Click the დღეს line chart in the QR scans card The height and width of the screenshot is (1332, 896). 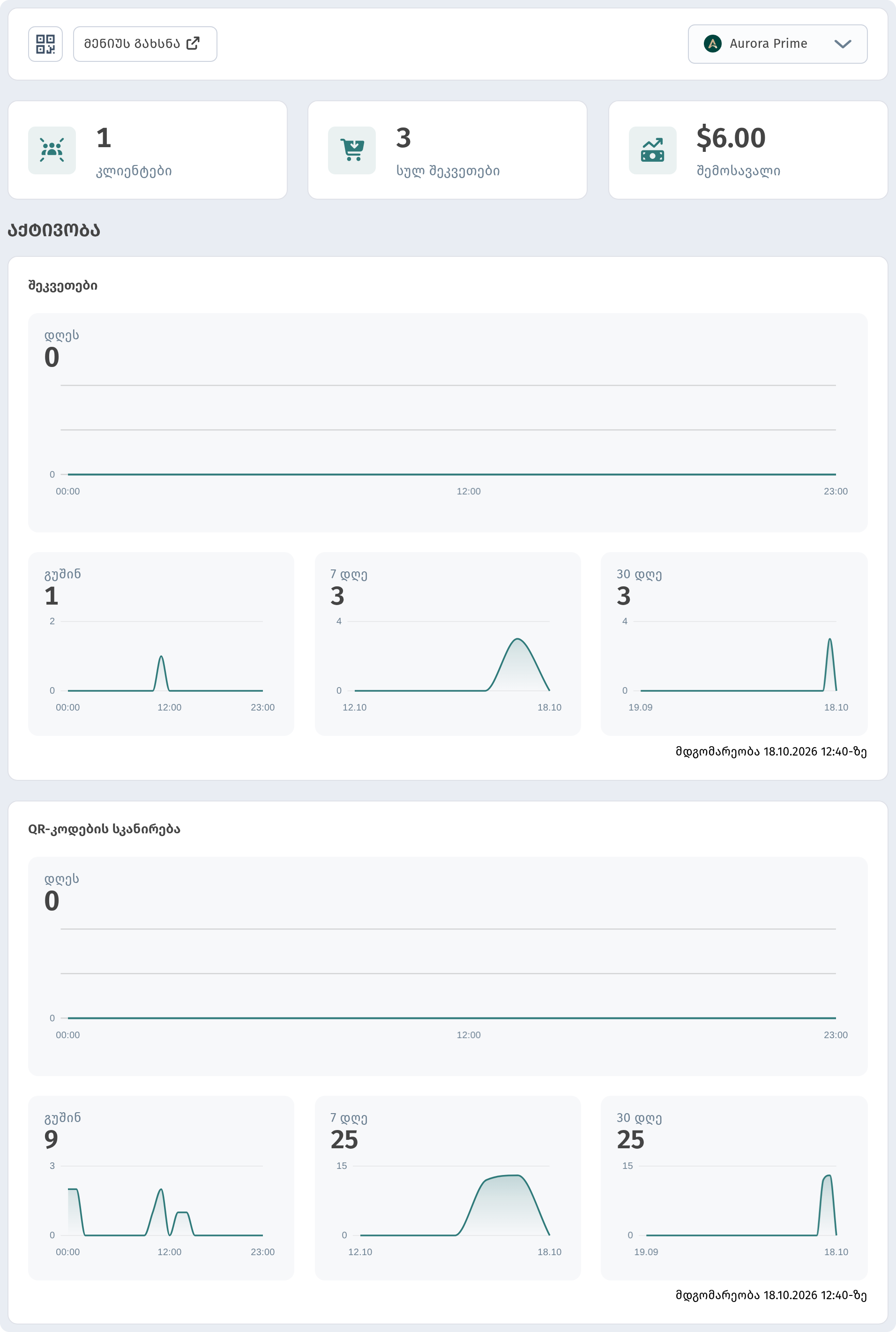[448, 983]
